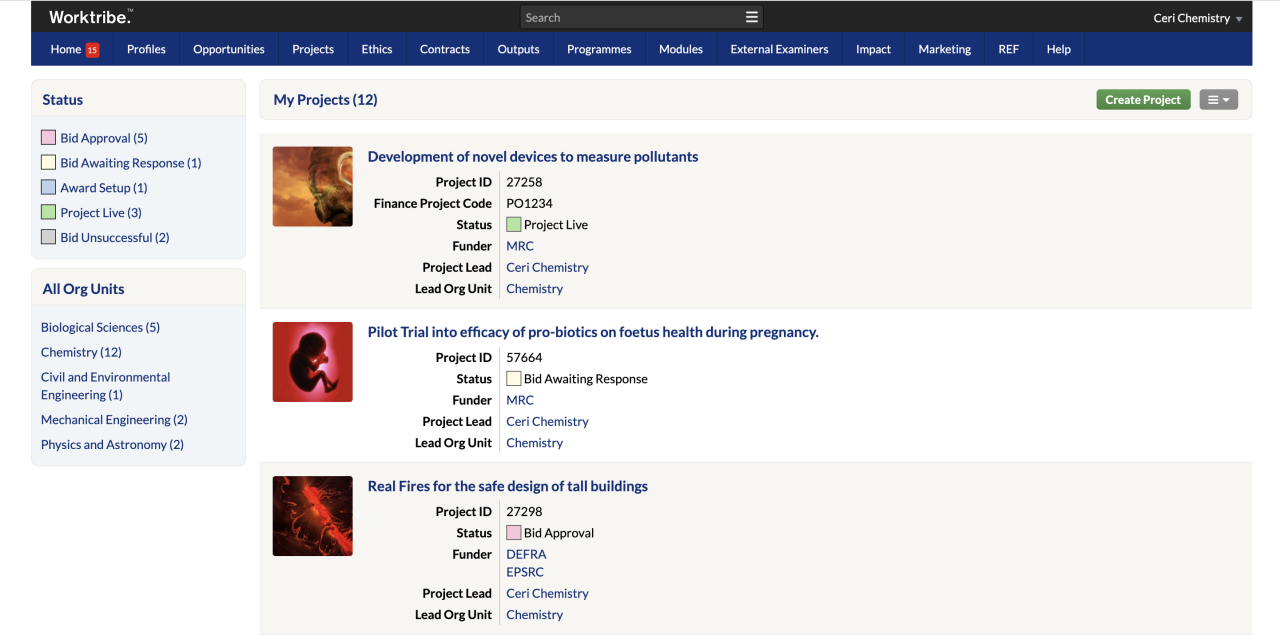Open the Opportunities menu tab

pos(229,49)
